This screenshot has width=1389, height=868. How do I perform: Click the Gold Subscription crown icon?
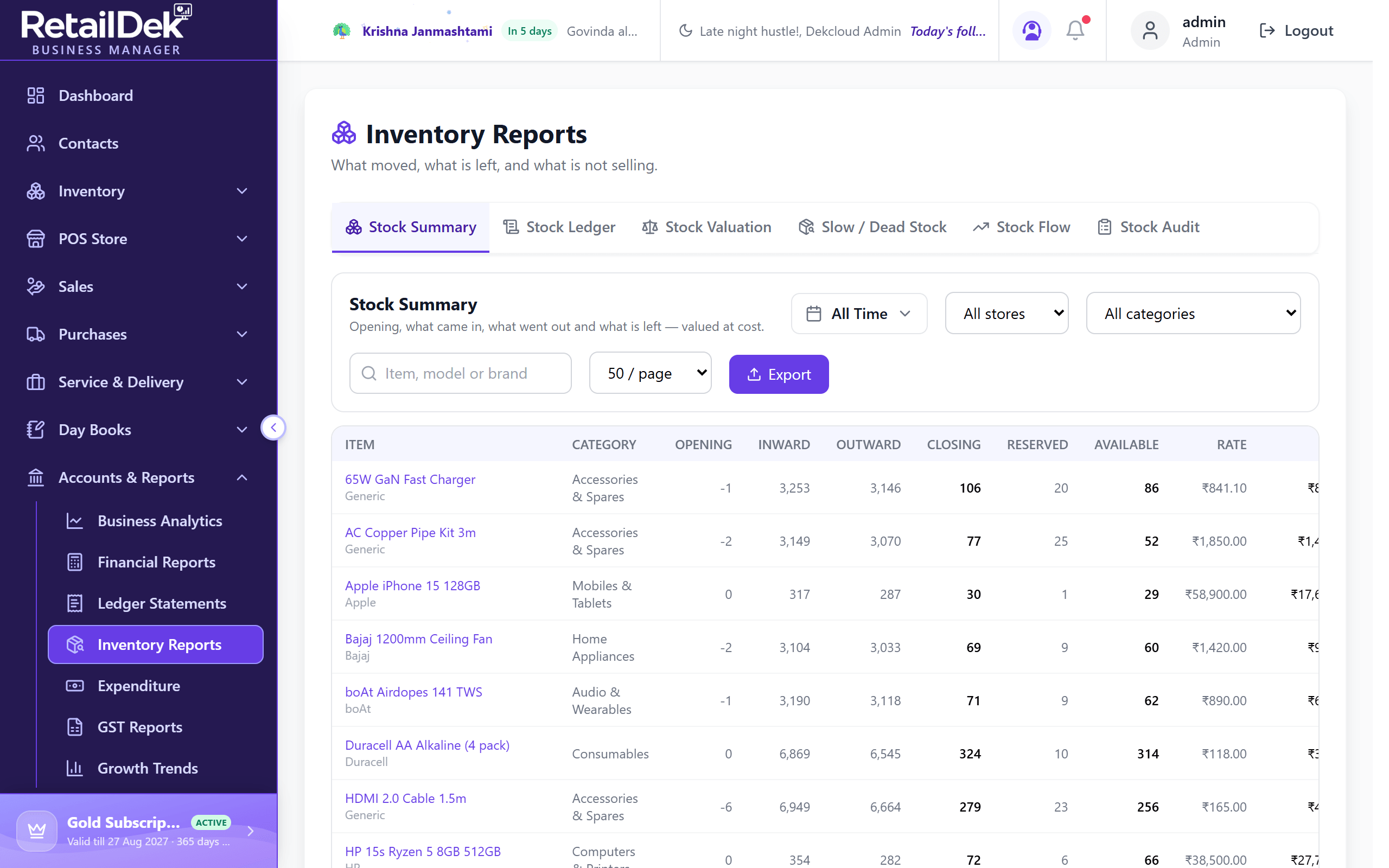[37, 831]
